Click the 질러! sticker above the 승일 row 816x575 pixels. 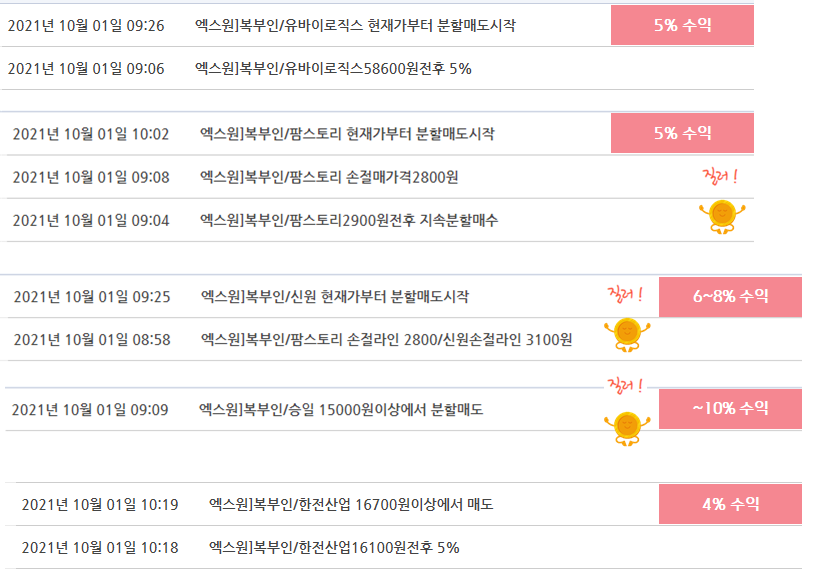[x=626, y=386]
